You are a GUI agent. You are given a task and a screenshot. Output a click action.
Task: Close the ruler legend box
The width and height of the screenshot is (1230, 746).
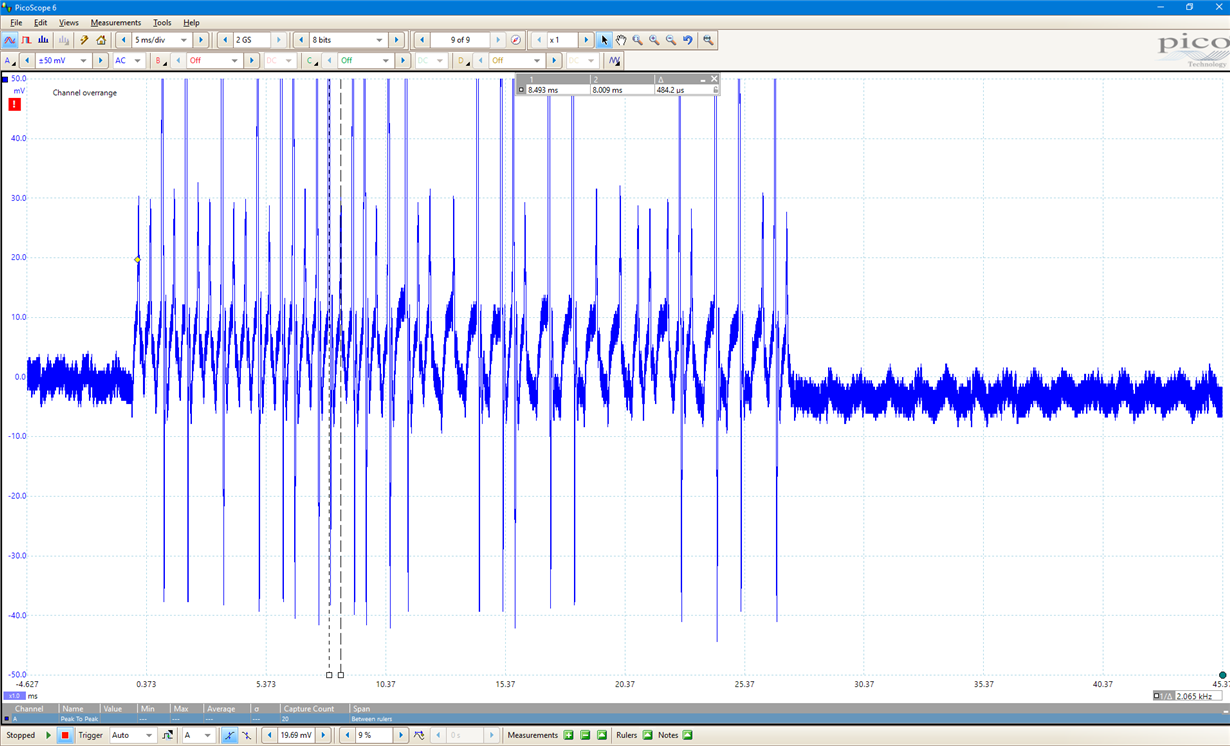[714, 79]
